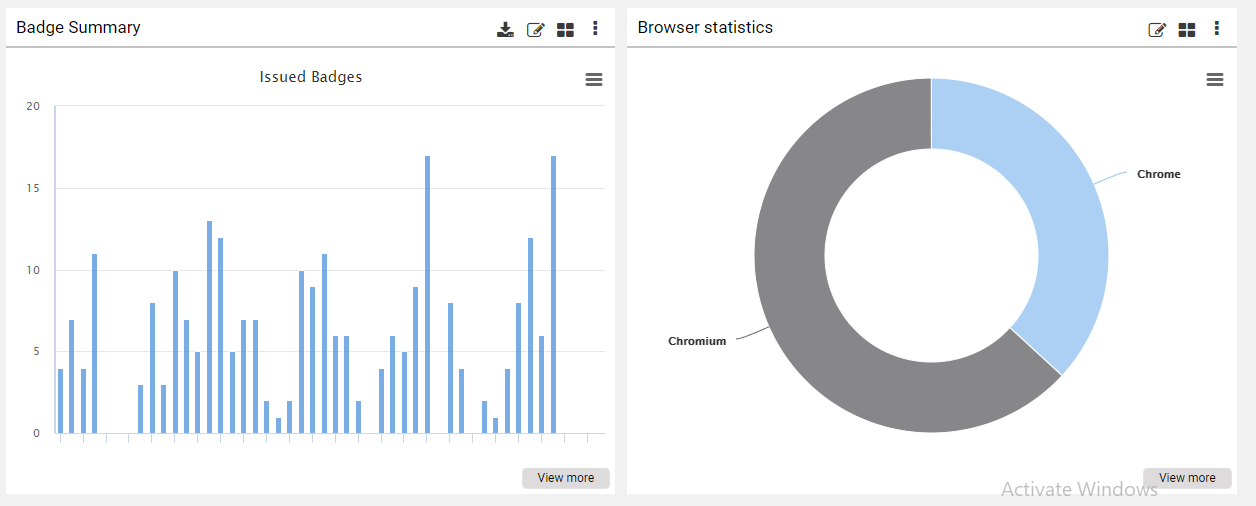Open Badge Summary three-dot options menu
Viewport: 1256px width, 506px height.
(x=595, y=28)
